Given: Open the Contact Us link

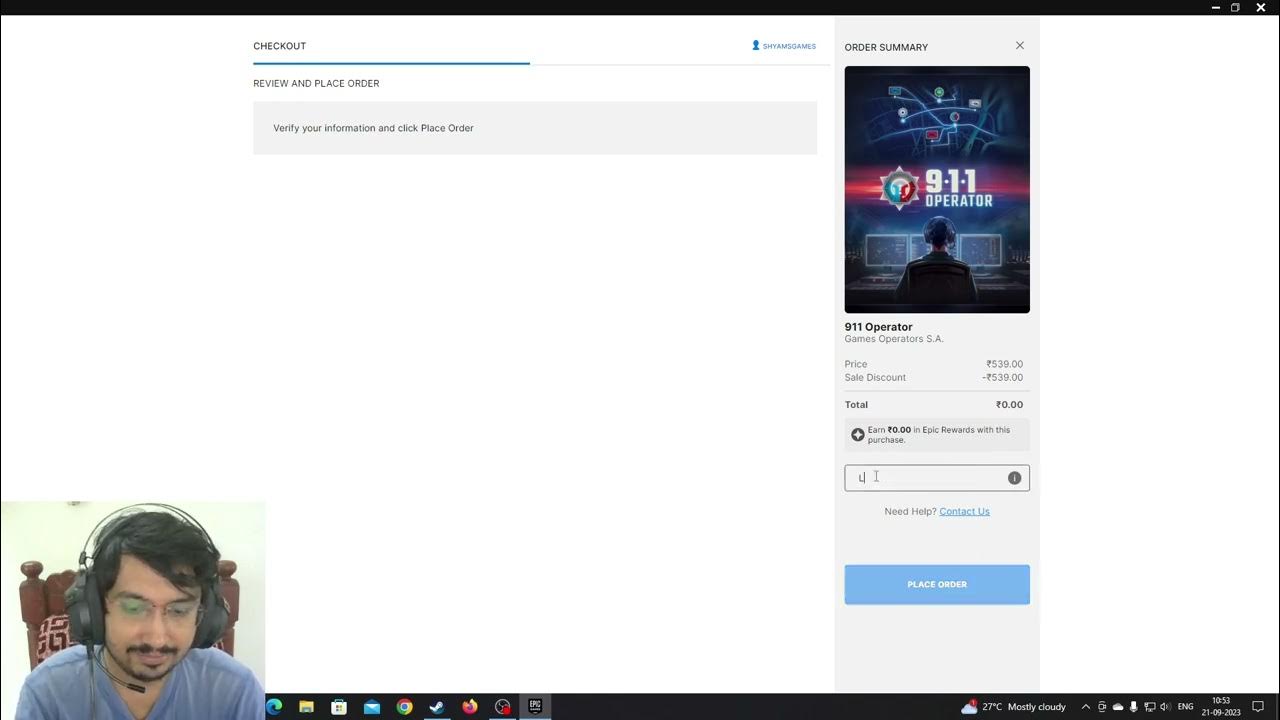Looking at the screenshot, I should pyautogui.click(x=964, y=511).
